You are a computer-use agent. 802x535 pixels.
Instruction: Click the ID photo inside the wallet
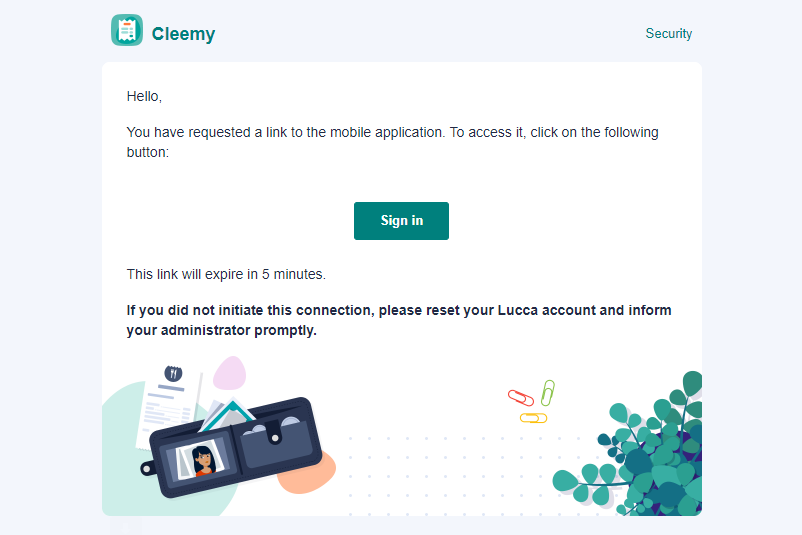(201, 460)
